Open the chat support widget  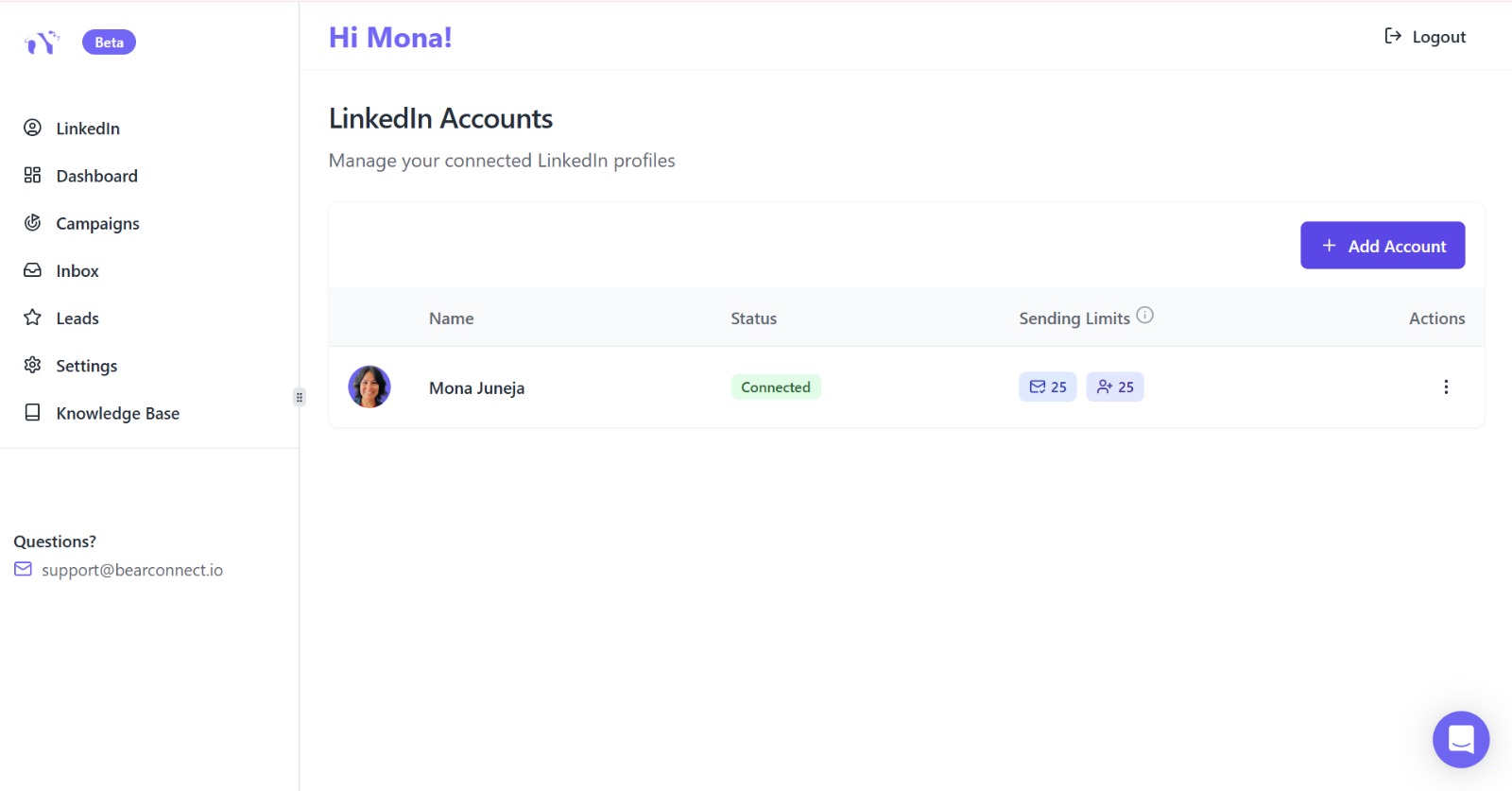pyautogui.click(x=1460, y=739)
